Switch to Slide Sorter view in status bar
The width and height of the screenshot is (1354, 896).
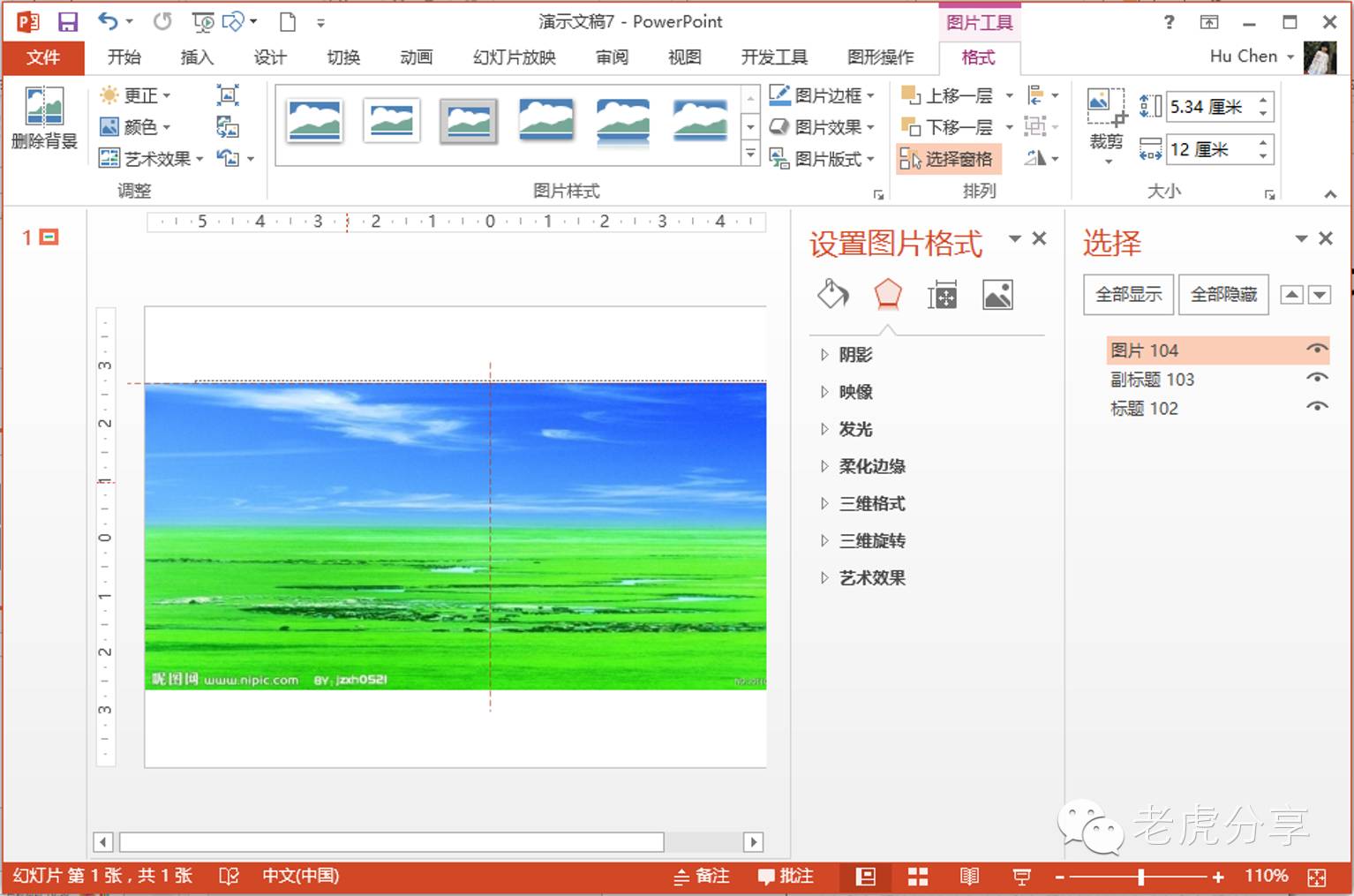point(918,877)
